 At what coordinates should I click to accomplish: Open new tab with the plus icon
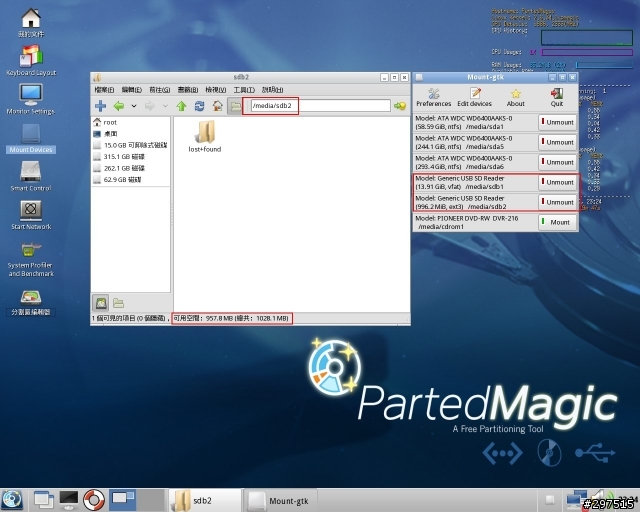[x=100, y=106]
